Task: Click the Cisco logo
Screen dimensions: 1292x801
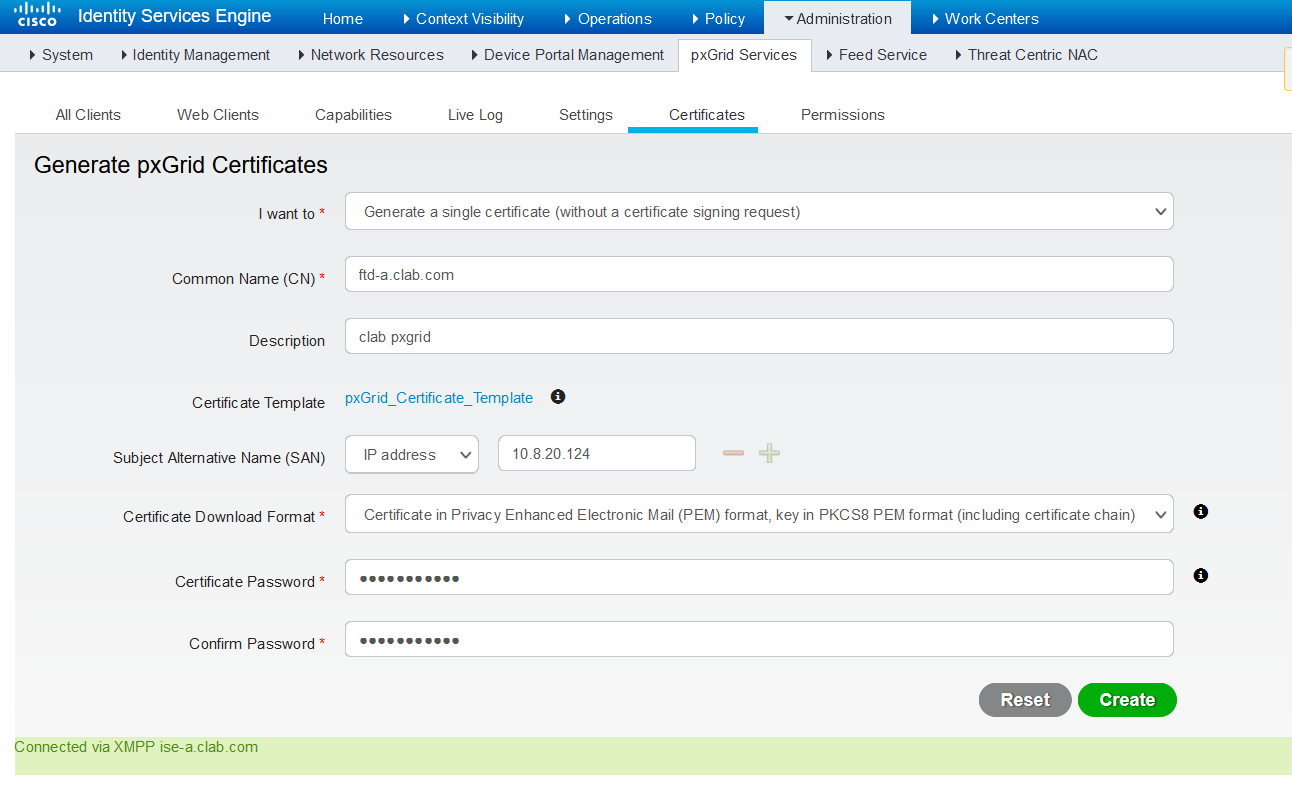Action: (38, 15)
